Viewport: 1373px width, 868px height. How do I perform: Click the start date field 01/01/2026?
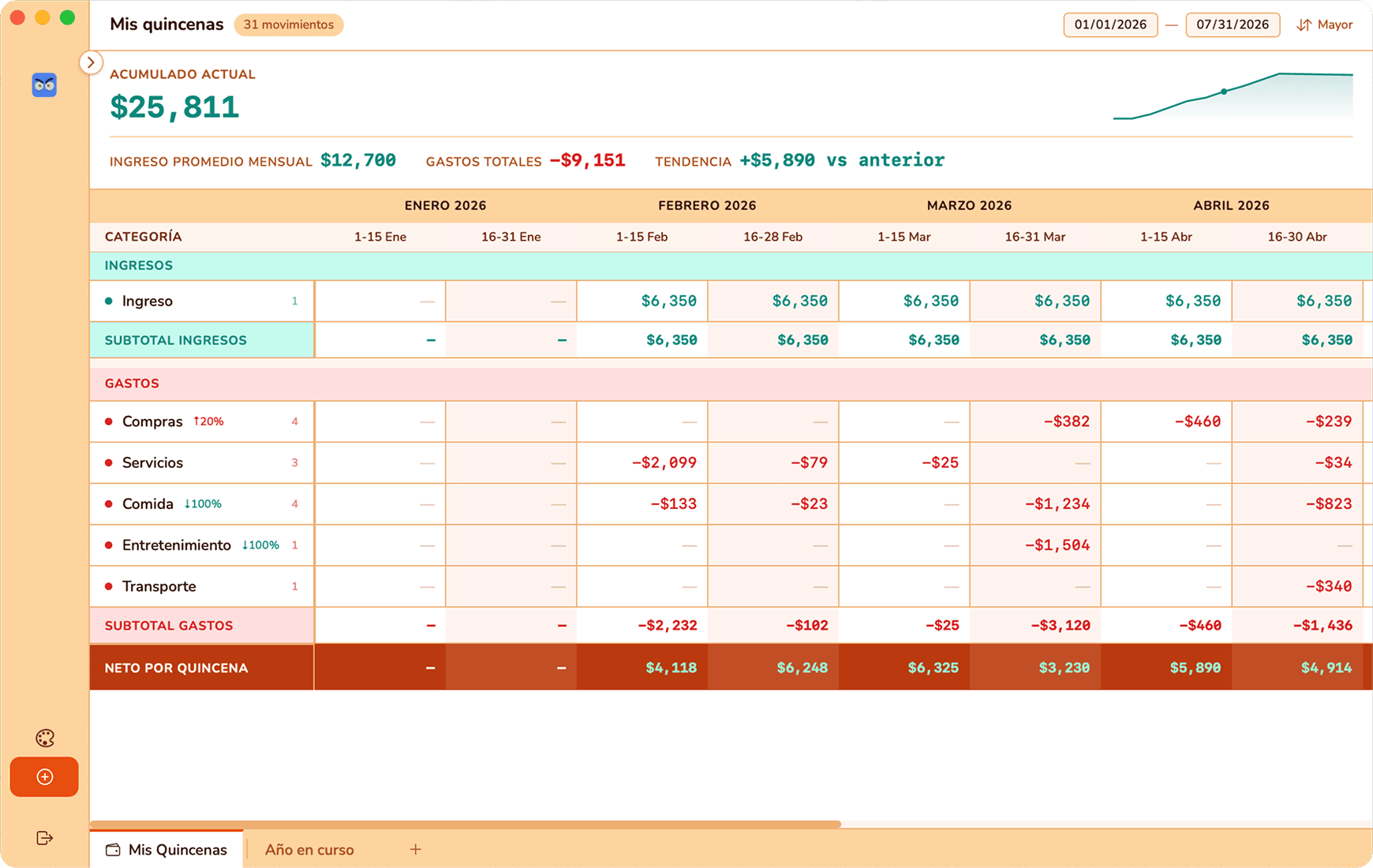pyautogui.click(x=1109, y=24)
